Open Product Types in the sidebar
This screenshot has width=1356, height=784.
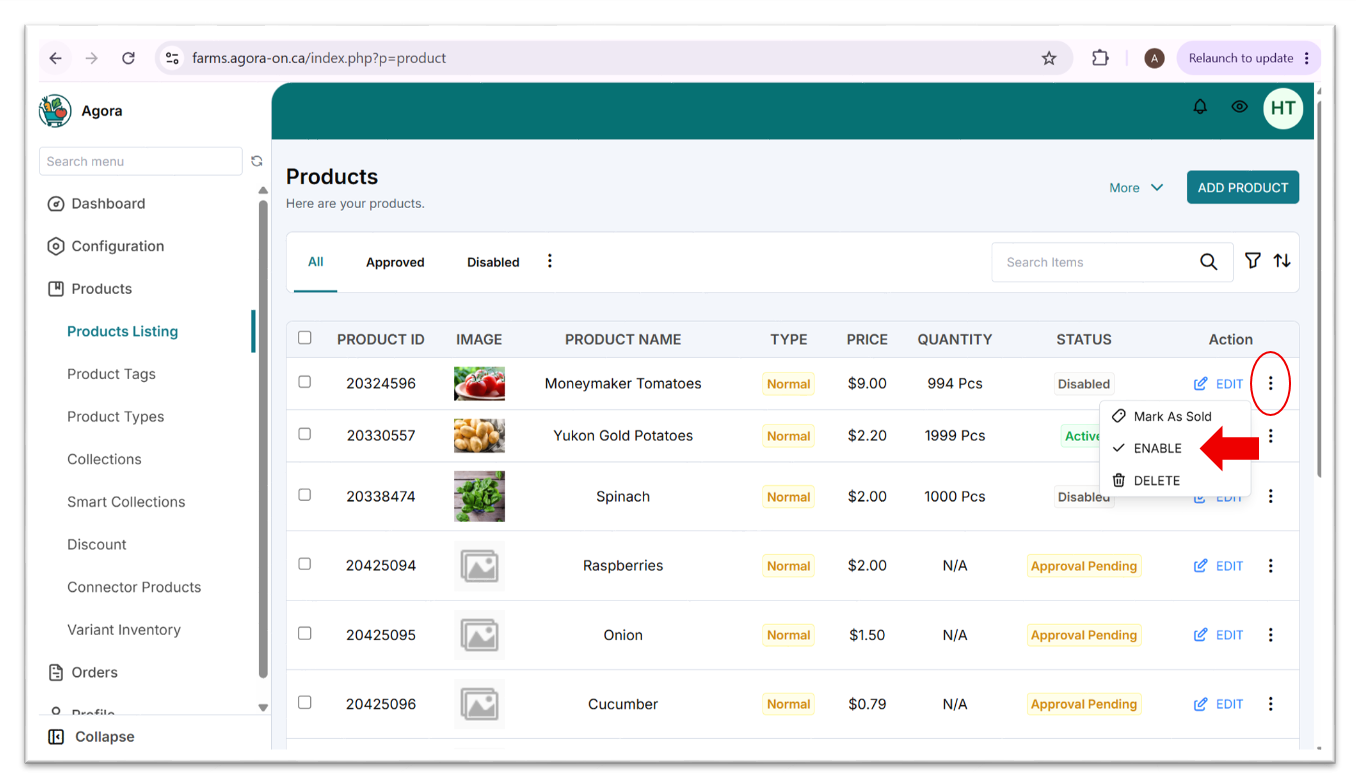pos(116,417)
